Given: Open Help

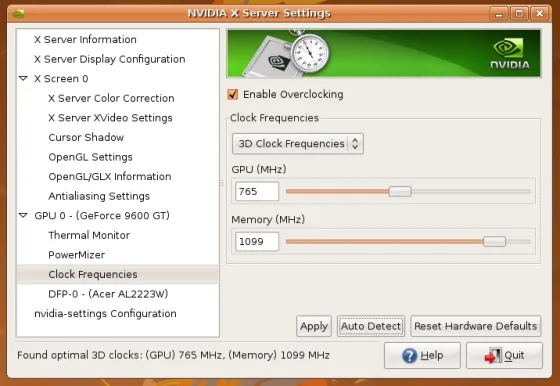Looking at the screenshot, I should click(422, 356).
